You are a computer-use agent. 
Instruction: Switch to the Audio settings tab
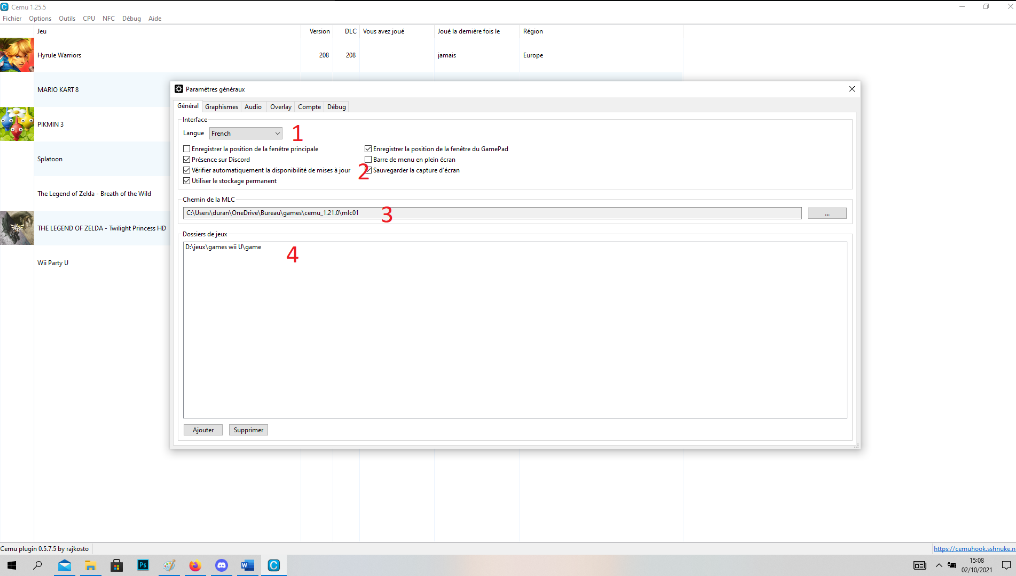coord(253,106)
